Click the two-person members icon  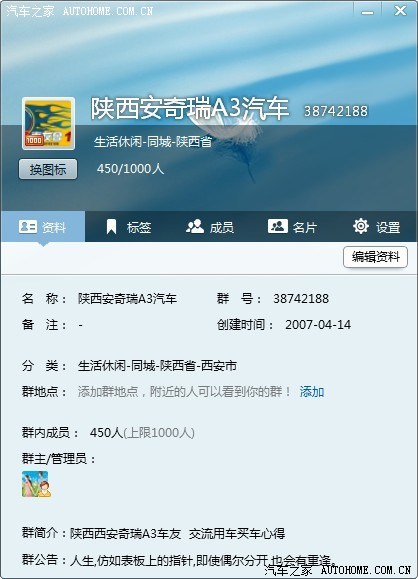[x=195, y=226]
